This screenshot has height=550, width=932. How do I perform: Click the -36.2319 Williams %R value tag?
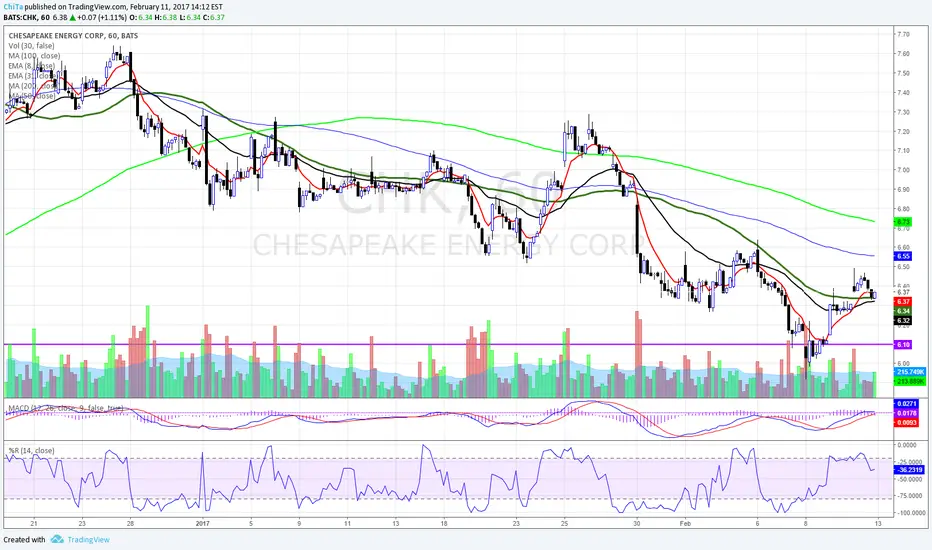[909, 470]
